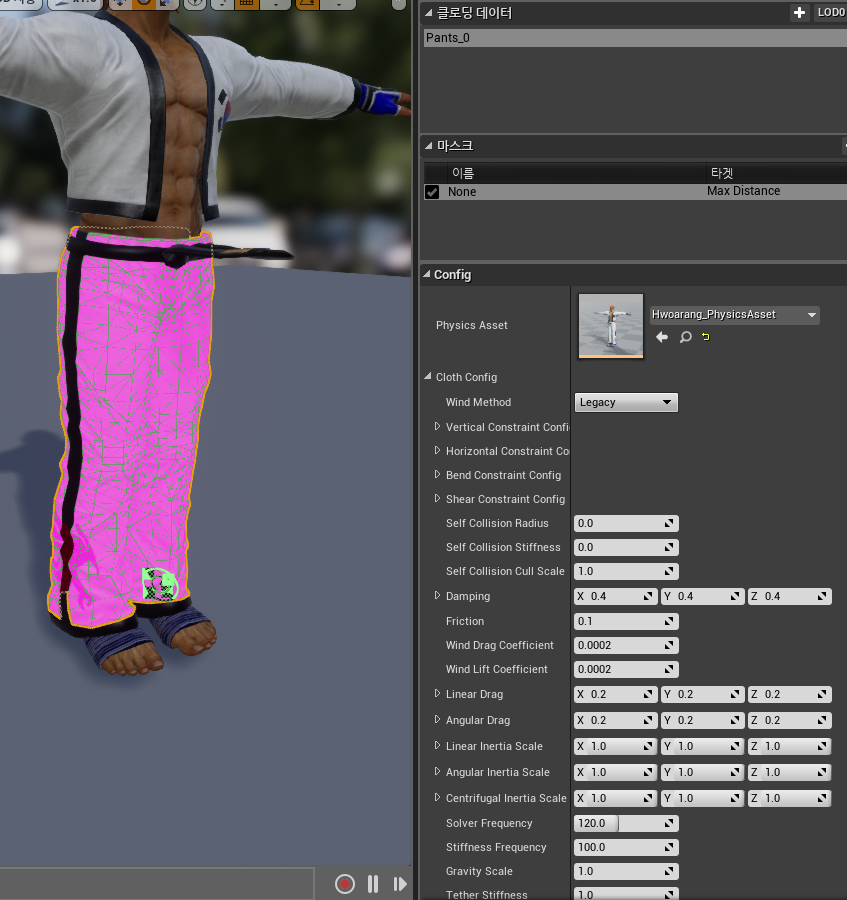This screenshot has width=847, height=900.
Task: Edit the Gravity Scale field
Action: (626, 872)
